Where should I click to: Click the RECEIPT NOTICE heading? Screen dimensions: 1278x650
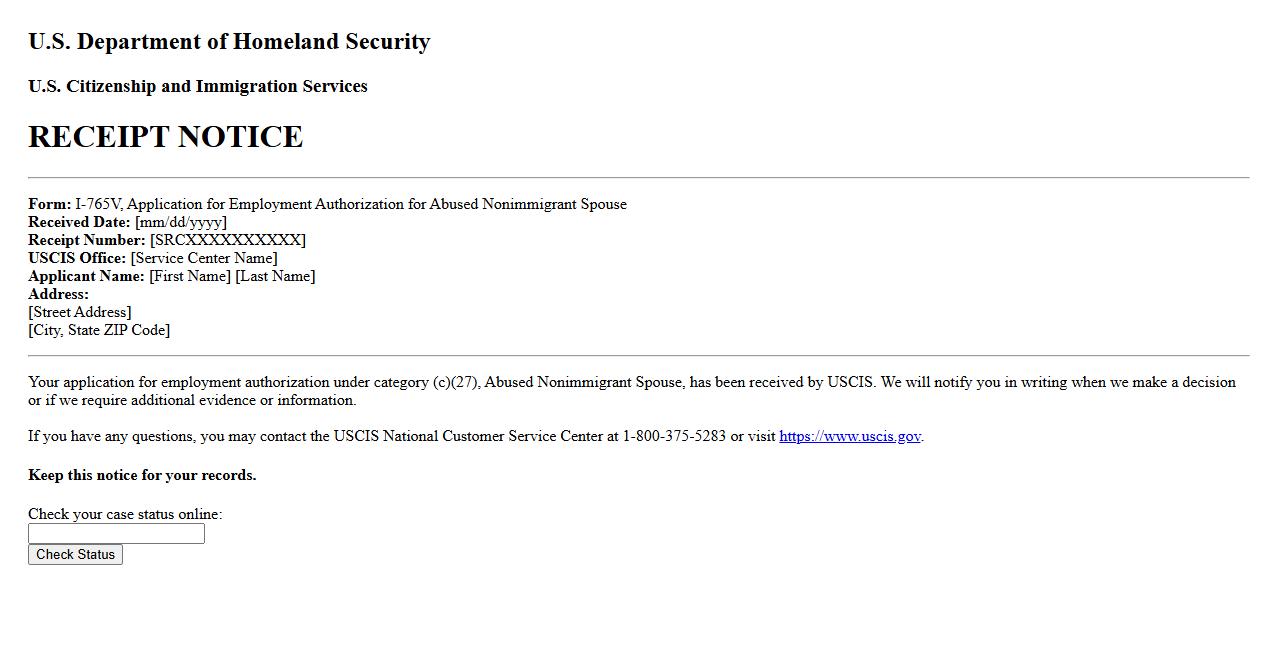click(x=165, y=137)
